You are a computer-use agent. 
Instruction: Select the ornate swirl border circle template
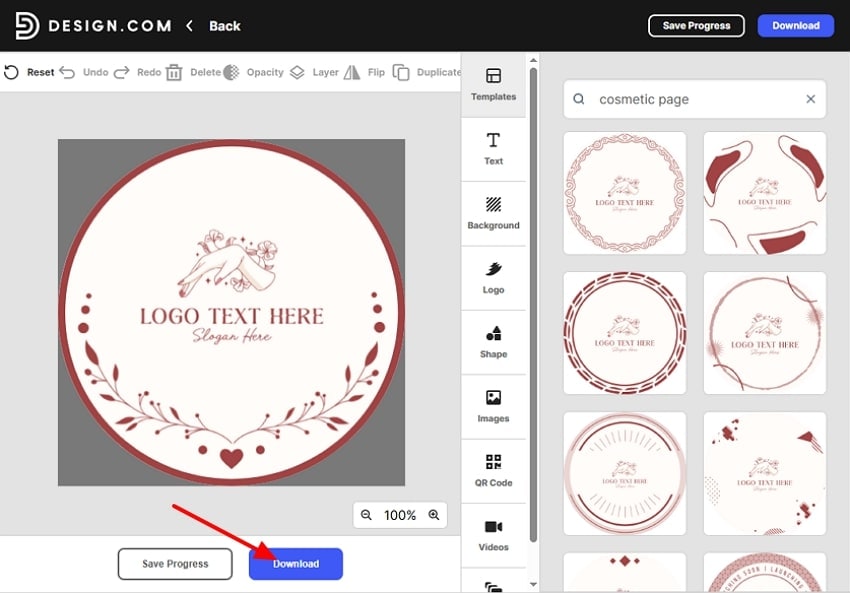point(624,193)
